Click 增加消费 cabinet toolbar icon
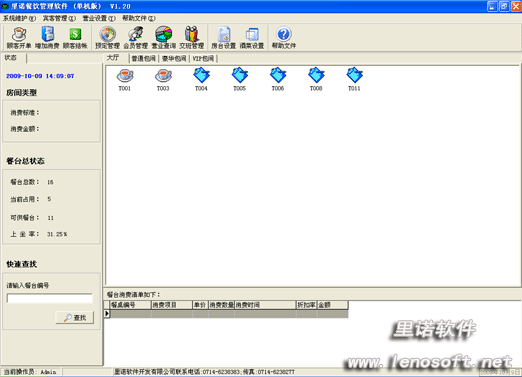 47,38
